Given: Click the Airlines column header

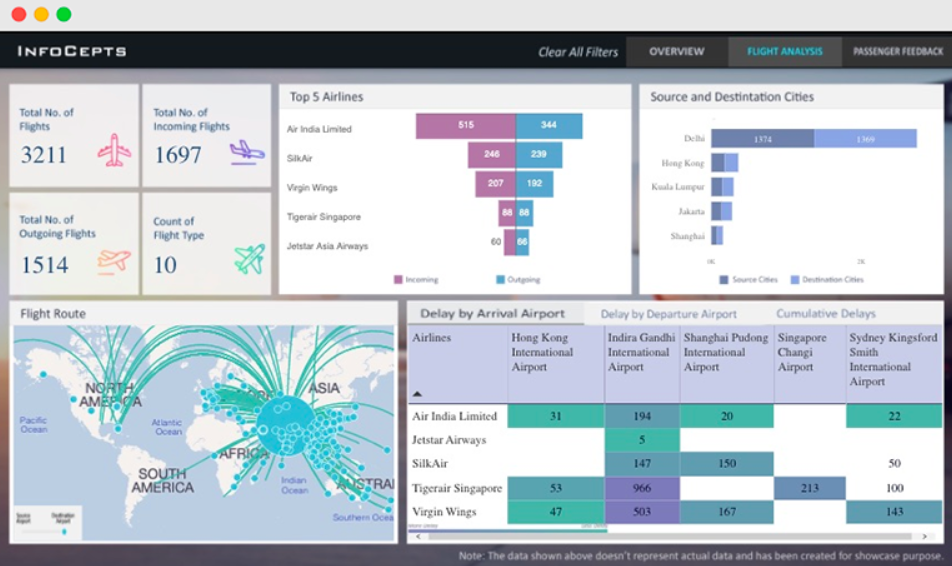Looking at the screenshot, I should click(x=458, y=364).
